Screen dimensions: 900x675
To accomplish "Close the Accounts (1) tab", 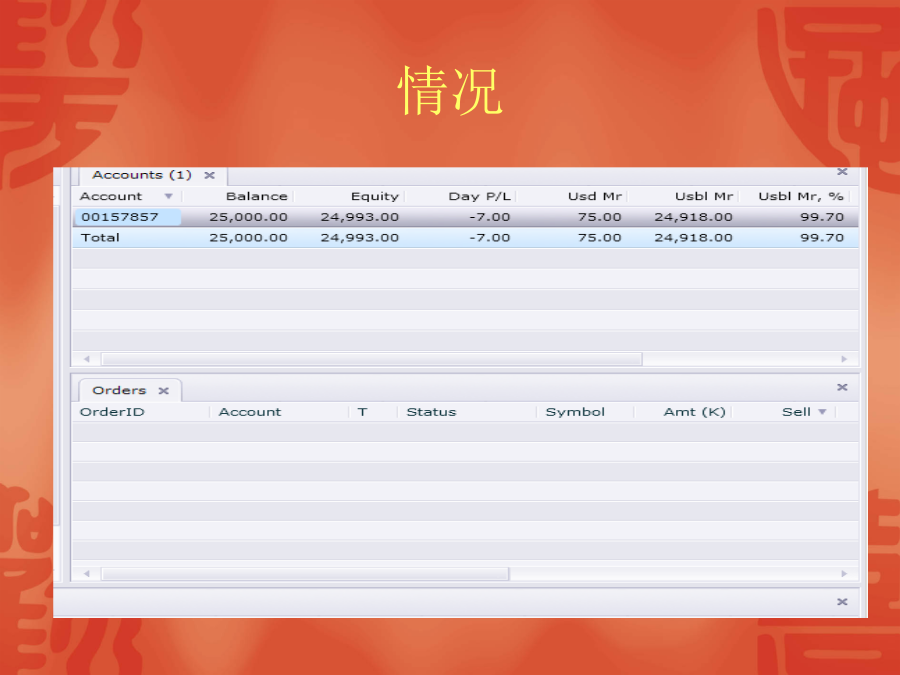I will pyautogui.click(x=210, y=175).
